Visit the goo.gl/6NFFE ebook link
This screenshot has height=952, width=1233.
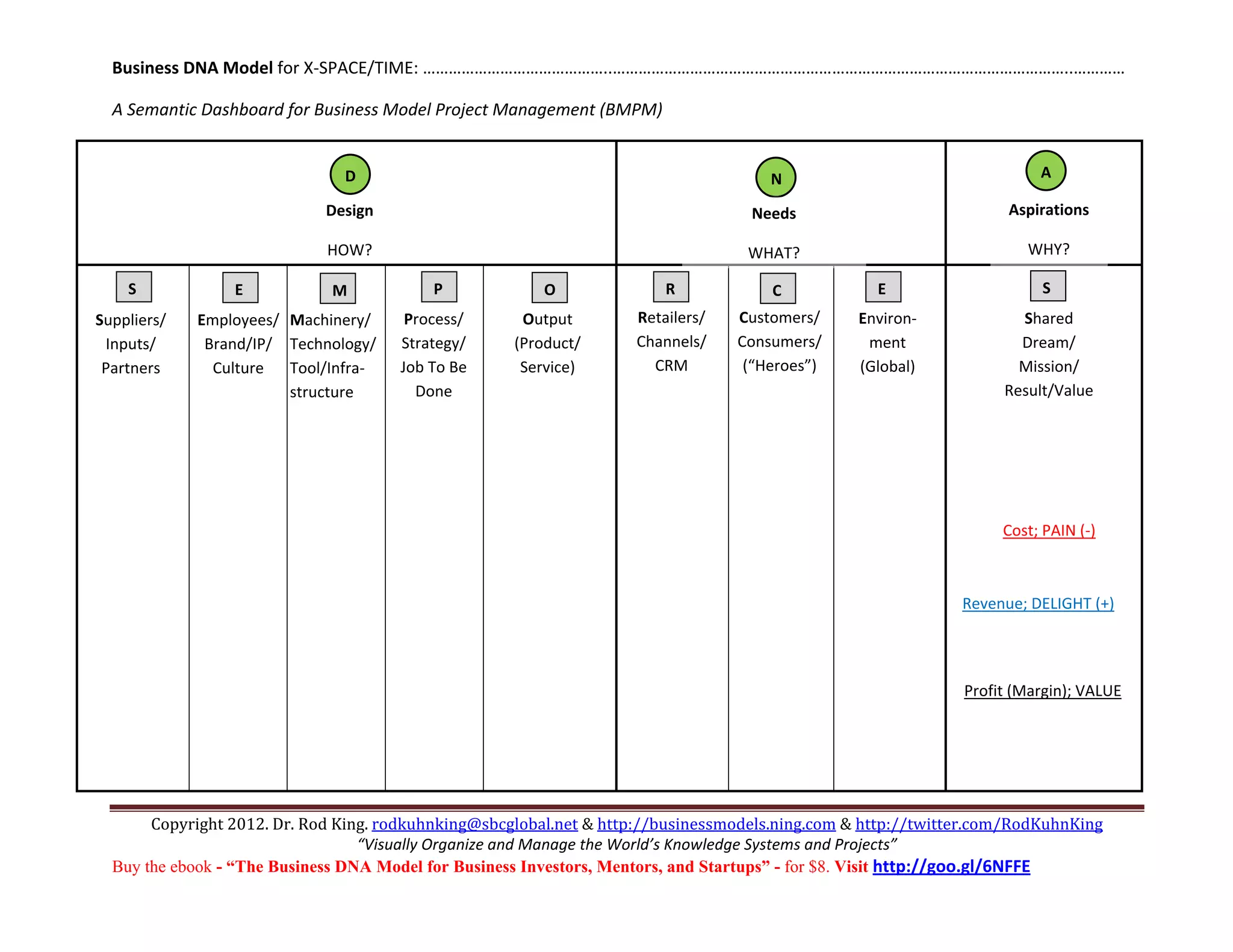tap(951, 867)
